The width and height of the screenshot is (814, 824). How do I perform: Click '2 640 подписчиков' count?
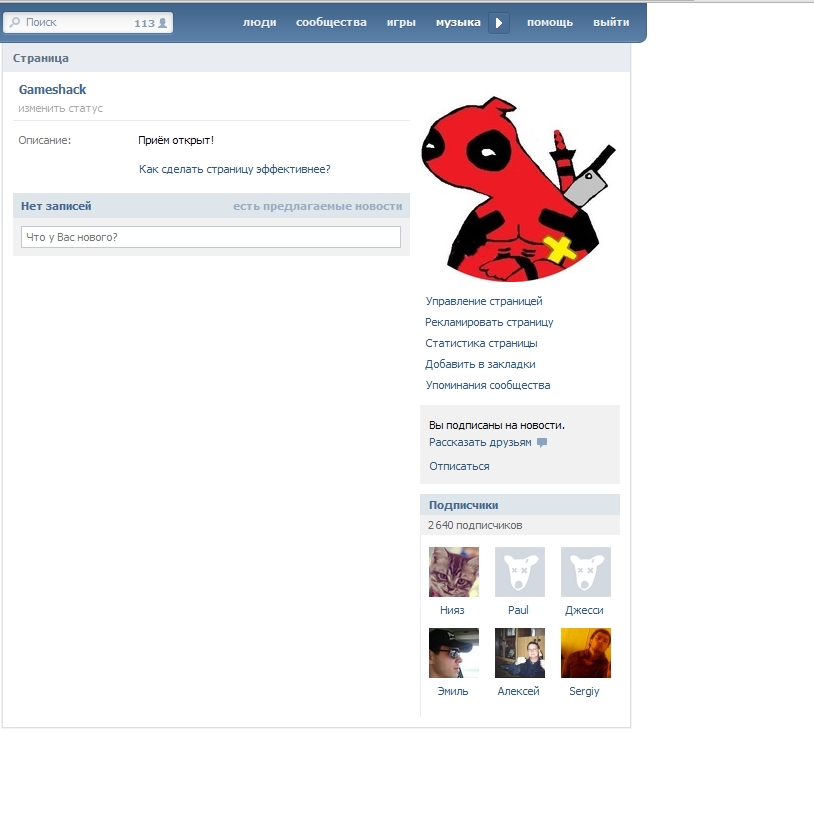(x=475, y=525)
